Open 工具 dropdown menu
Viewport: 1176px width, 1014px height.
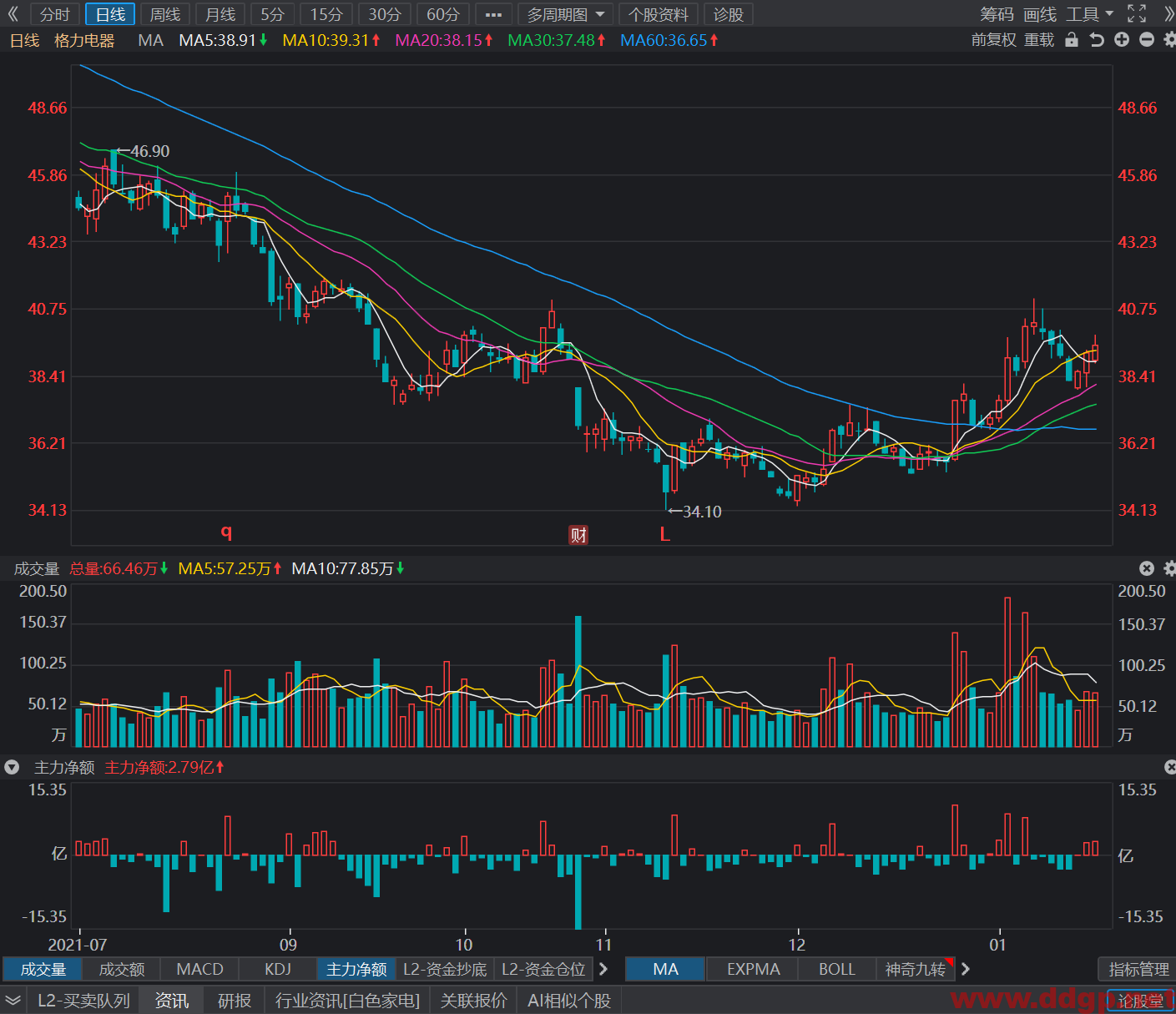(x=1090, y=14)
